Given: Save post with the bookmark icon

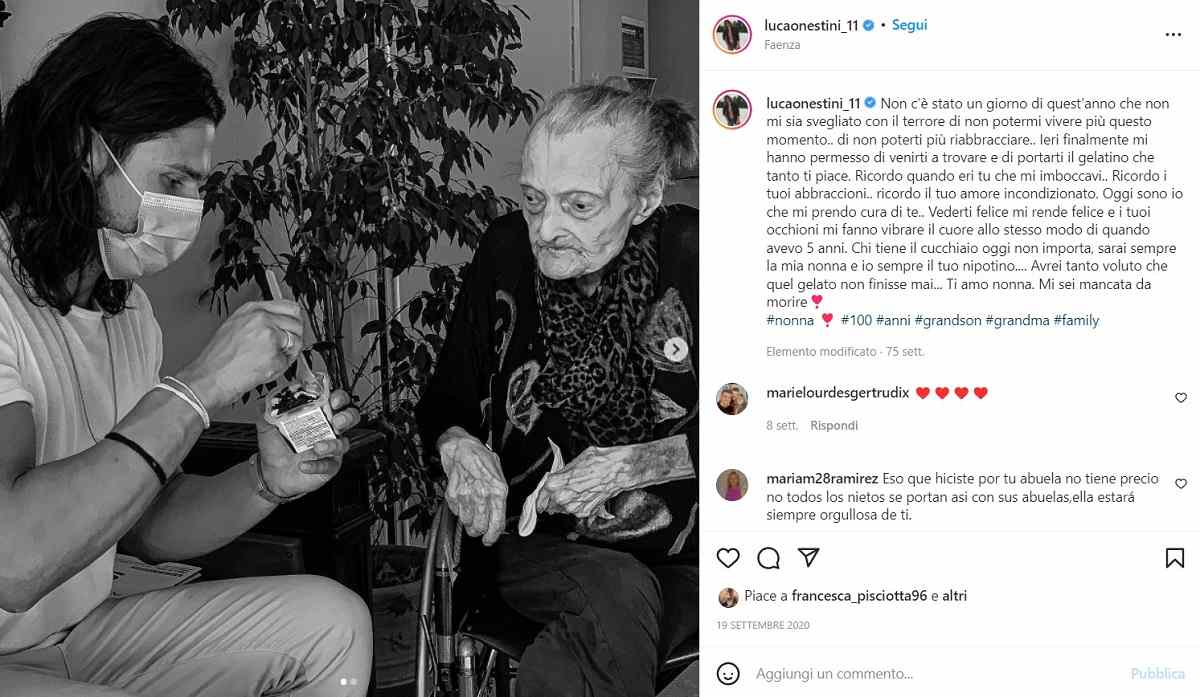Looking at the screenshot, I should coord(1175,557).
